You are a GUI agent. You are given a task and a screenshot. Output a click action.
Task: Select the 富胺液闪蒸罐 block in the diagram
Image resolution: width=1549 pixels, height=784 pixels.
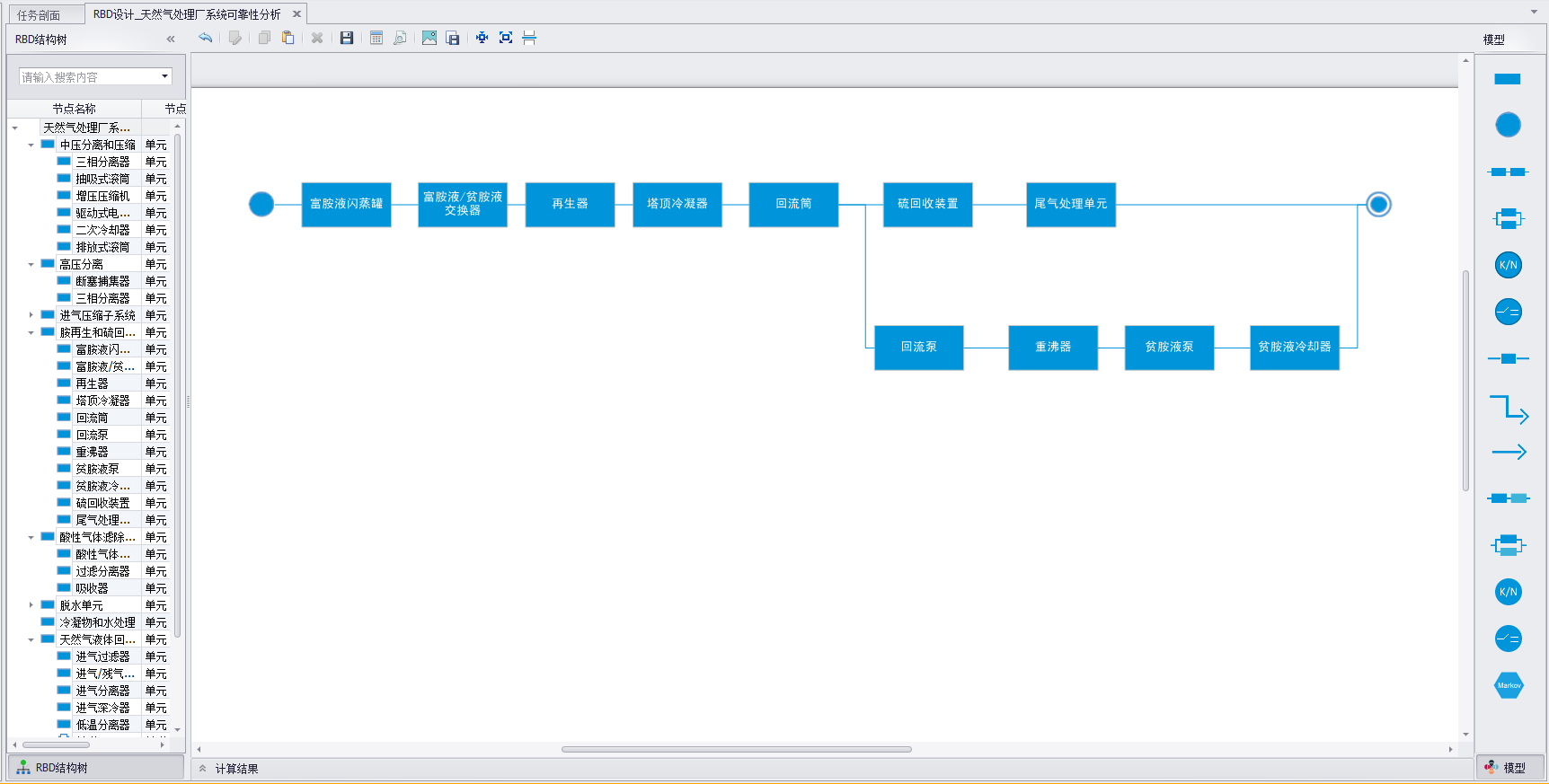[x=347, y=205]
